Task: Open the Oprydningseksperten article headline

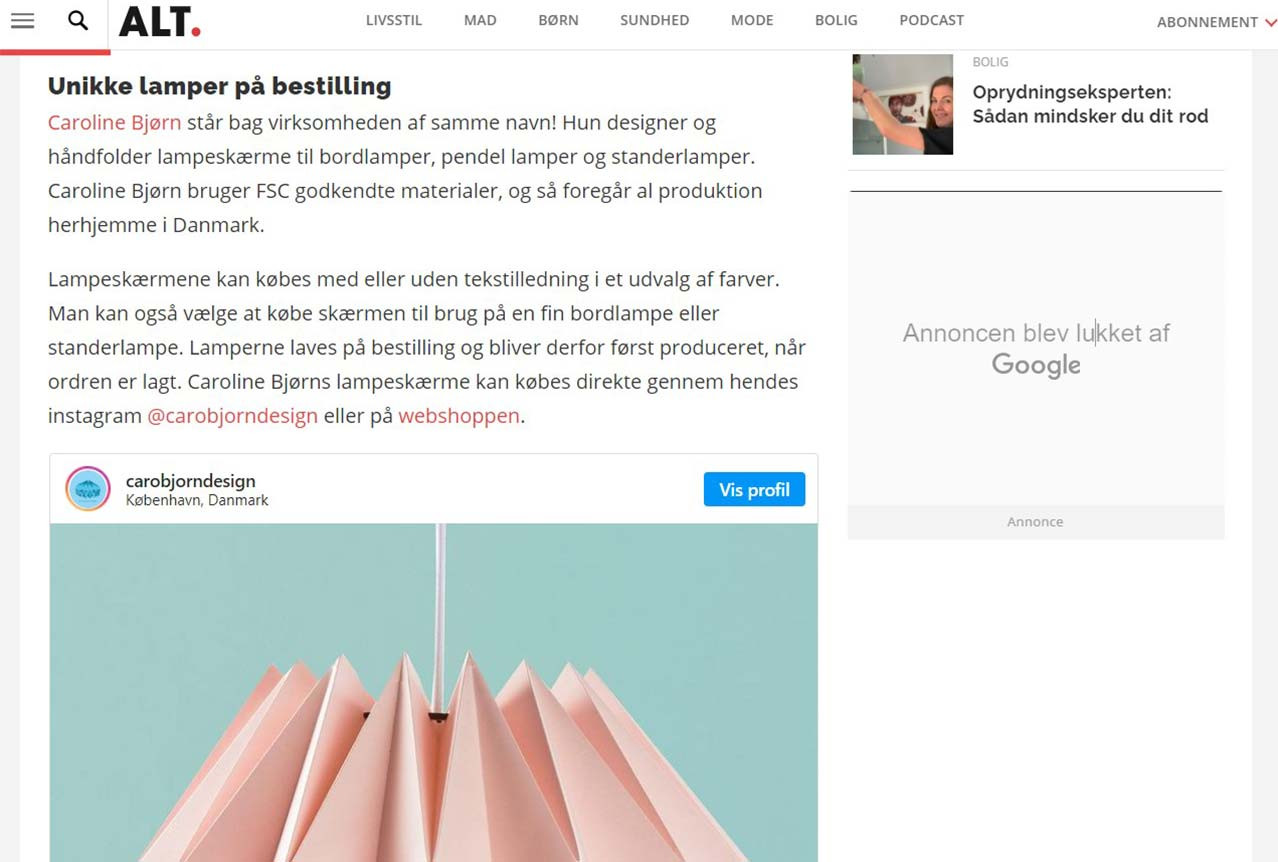Action: pyautogui.click(x=1090, y=104)
